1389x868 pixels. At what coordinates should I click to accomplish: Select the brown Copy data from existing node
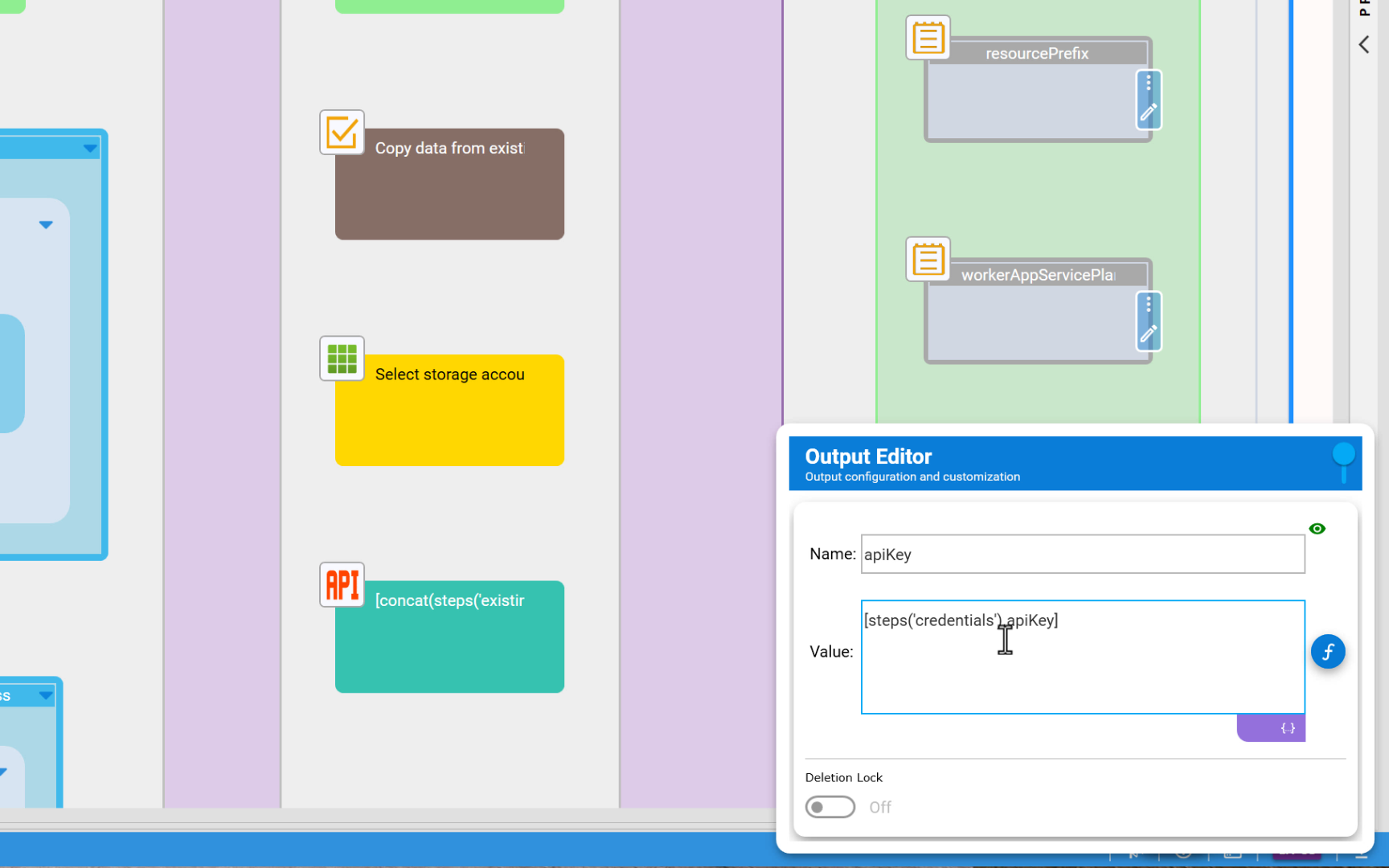click(x=449, y=193)
